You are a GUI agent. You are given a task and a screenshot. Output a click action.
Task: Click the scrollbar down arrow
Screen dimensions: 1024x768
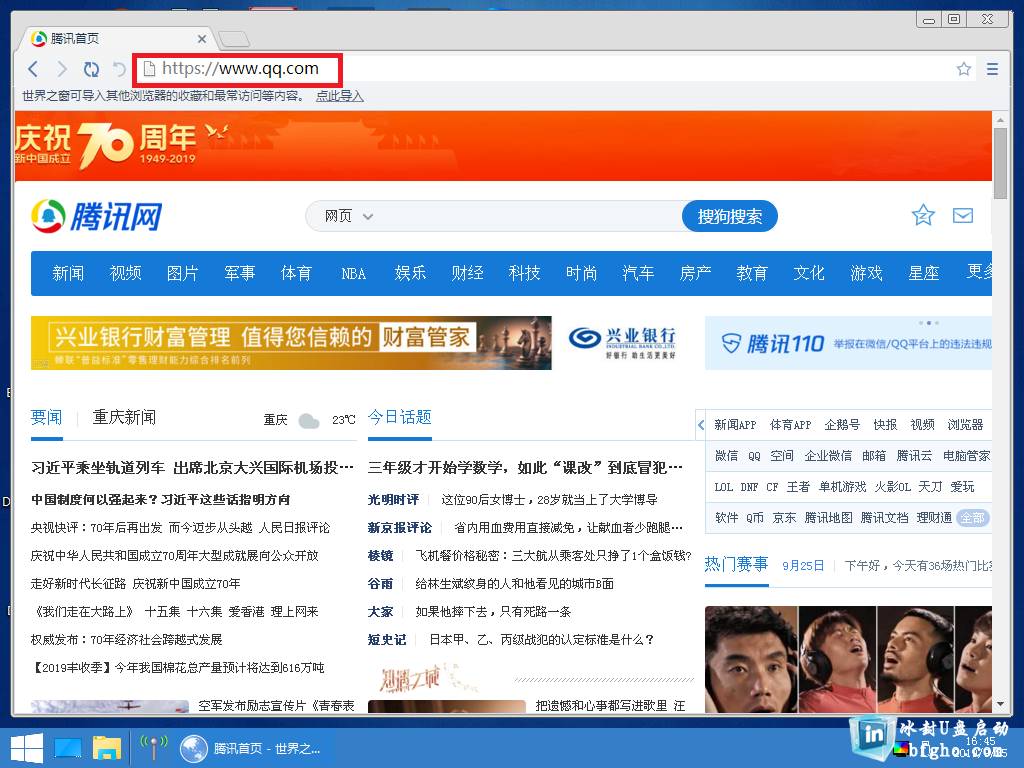(1000, 705)
